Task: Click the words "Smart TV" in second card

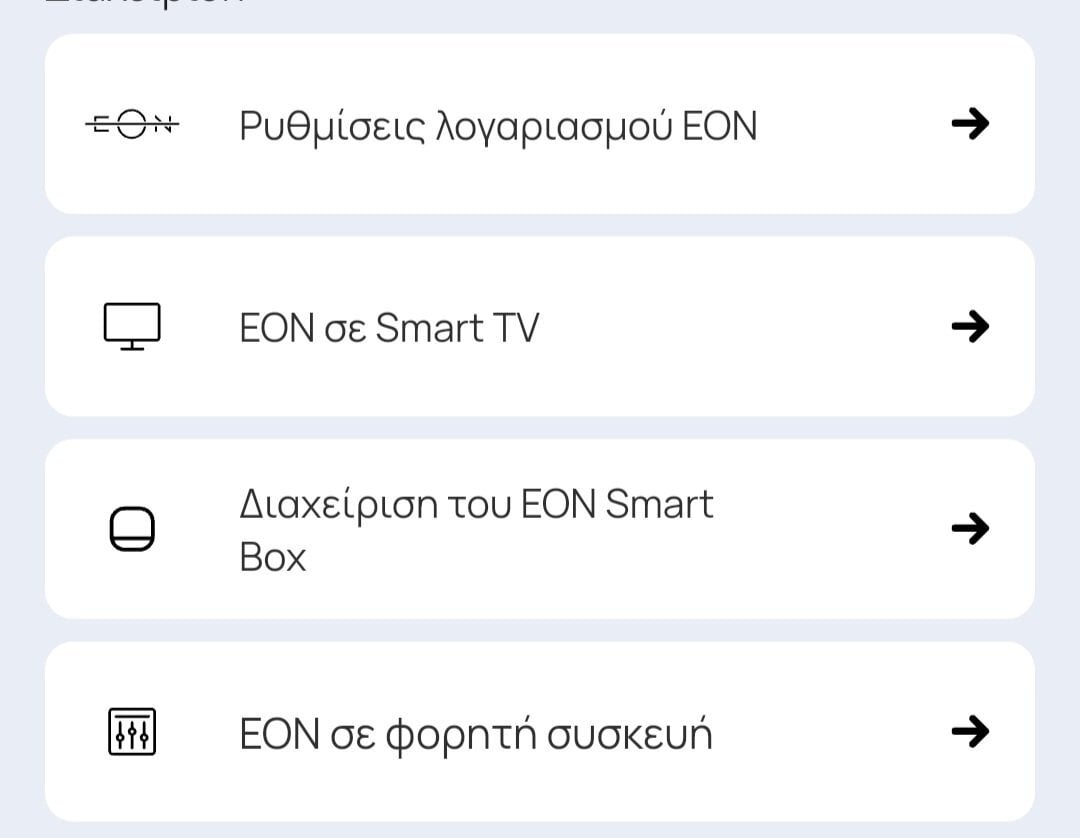Action: [x=457, y=328]
